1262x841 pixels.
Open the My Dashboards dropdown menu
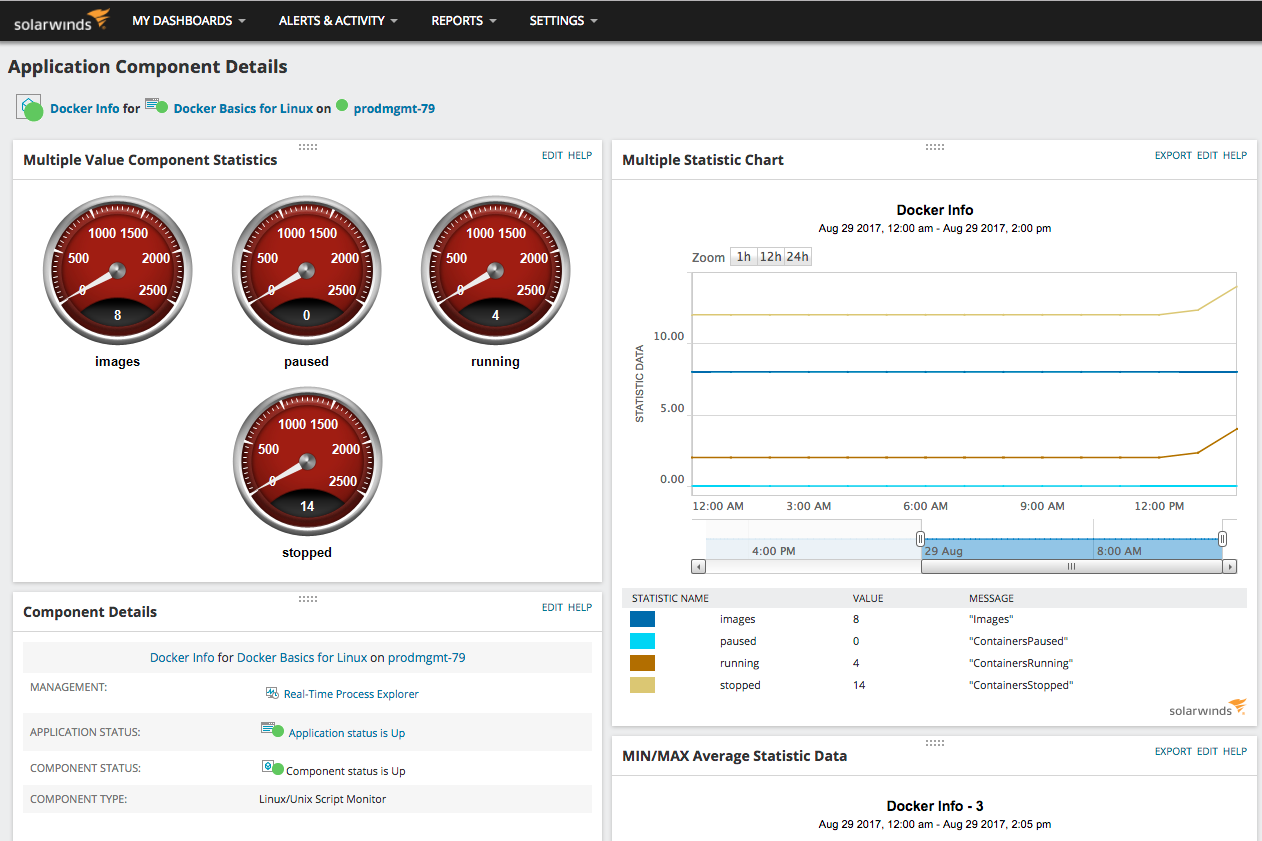click(189, 20)
